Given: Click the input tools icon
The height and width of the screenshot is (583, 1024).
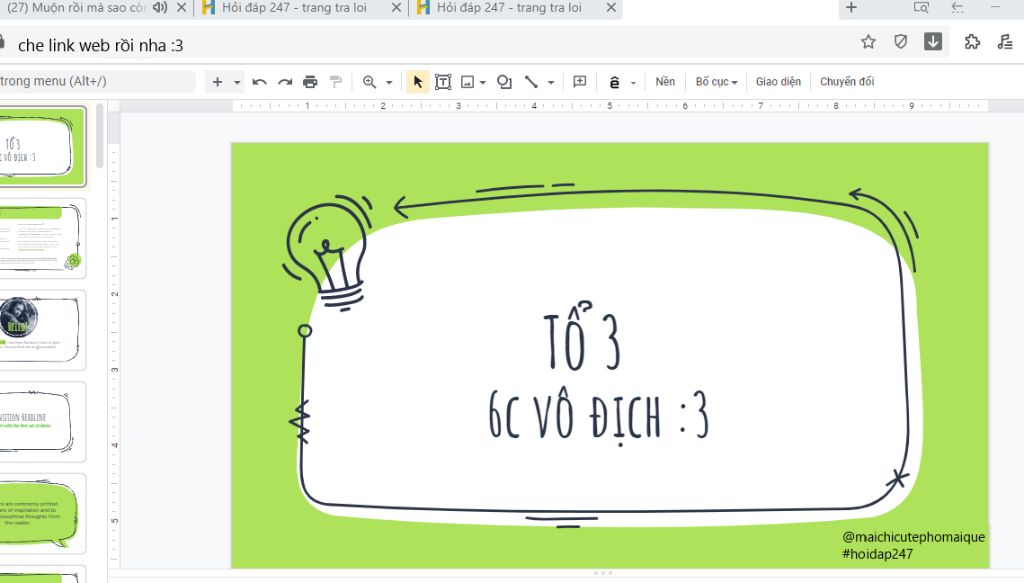Looking at the screenshot, I should [615, 82].
